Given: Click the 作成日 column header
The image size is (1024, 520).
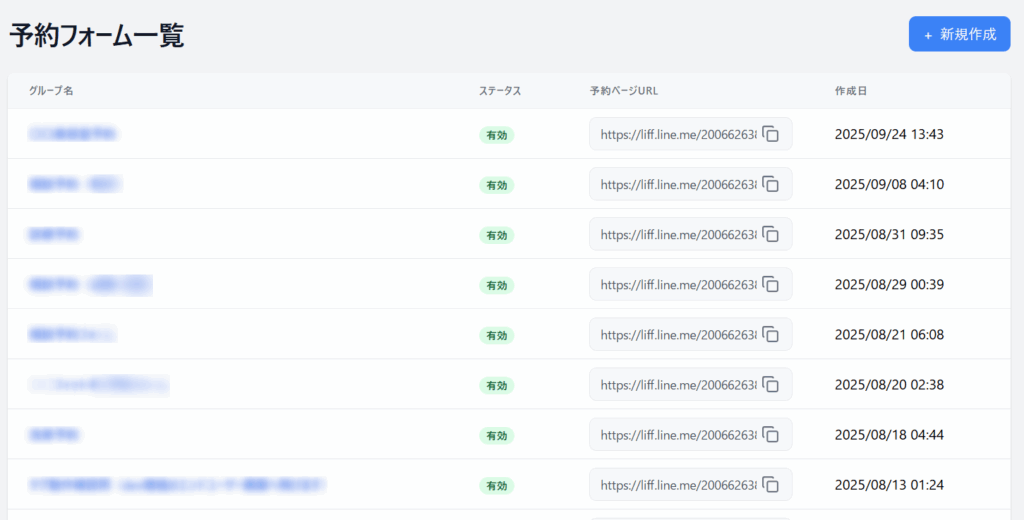Looking at the screenshot, I should [850, 91].
